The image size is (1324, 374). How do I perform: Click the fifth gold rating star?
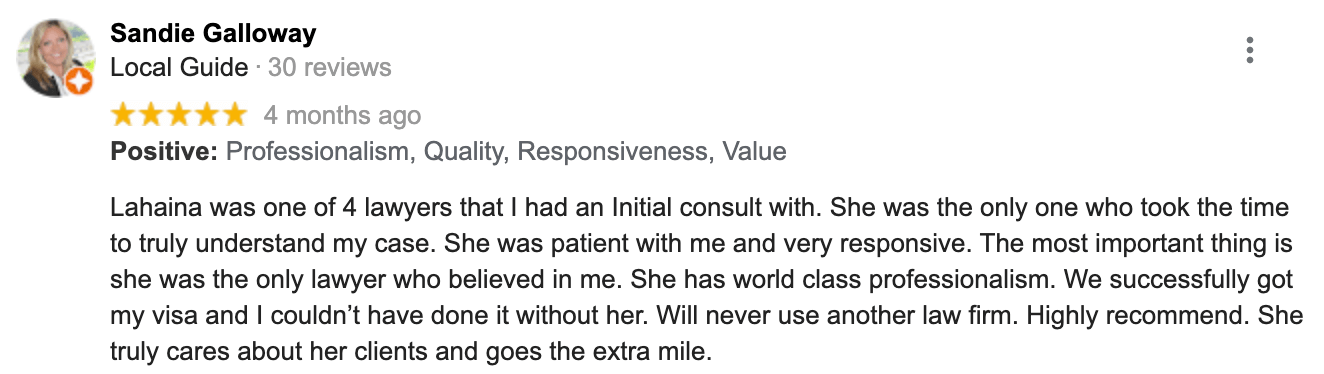coord(233,115)
